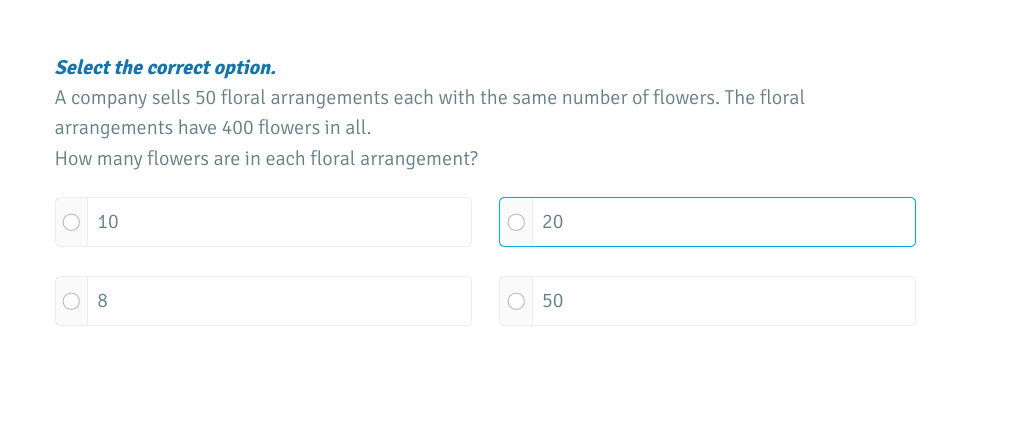Click the number 10 option label

tap(108, 223)
